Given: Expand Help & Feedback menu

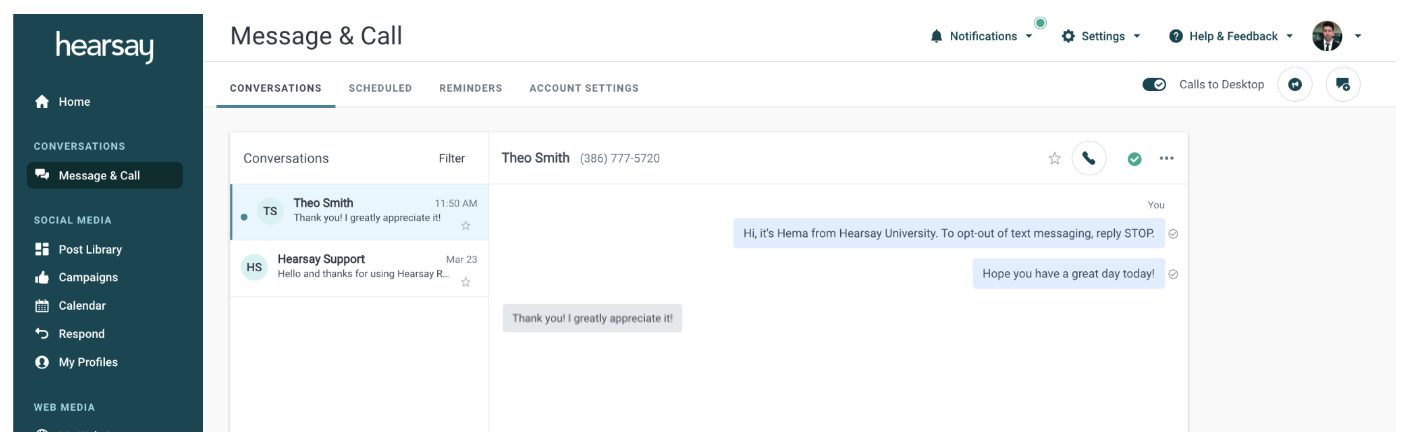Looking at the screenshot, I should [x=1231, y=36].
